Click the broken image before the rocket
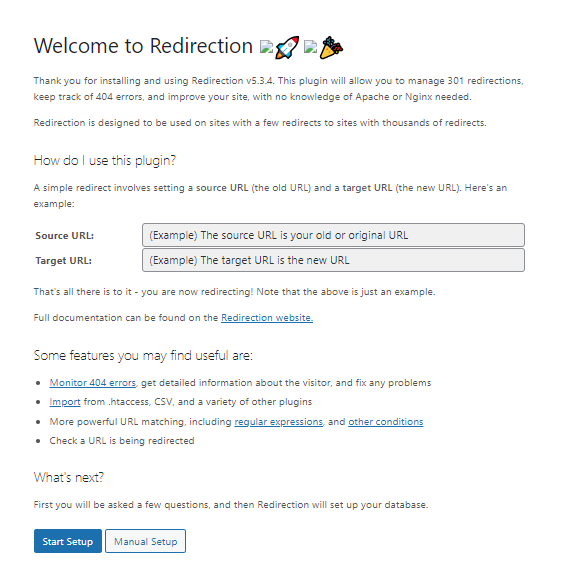This screenshot has width=564, height=580. [267, 47]
